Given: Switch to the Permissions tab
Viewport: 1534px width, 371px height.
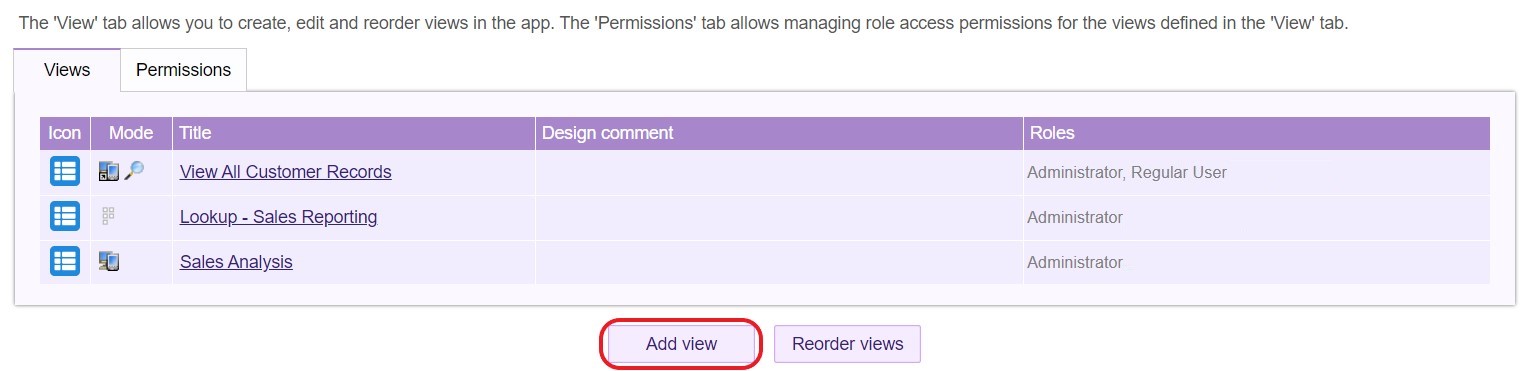Looking at the screenshot, I should point(184,70).
